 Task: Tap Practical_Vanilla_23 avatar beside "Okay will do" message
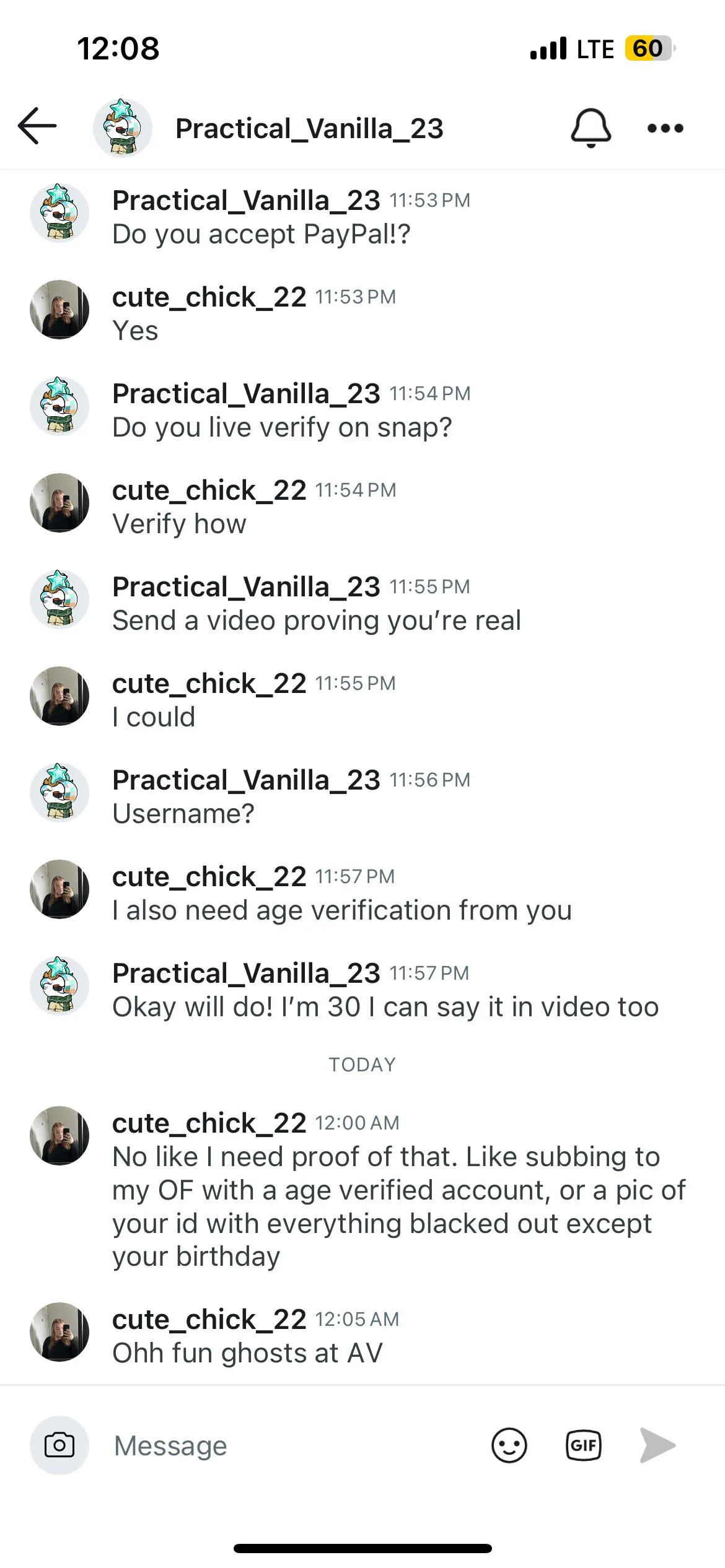click(59, 986)
